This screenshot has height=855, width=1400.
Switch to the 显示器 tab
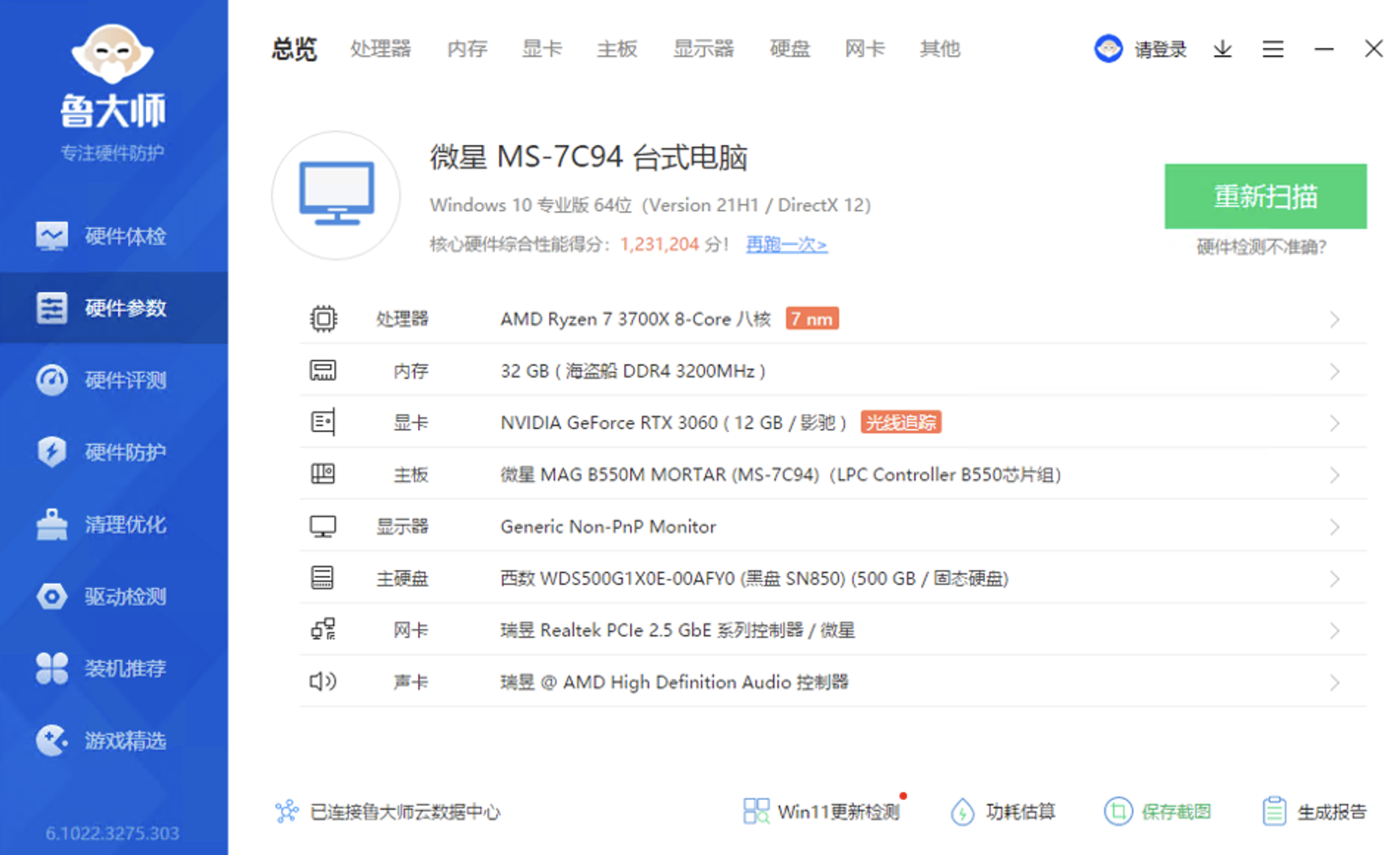click(704, 49)
